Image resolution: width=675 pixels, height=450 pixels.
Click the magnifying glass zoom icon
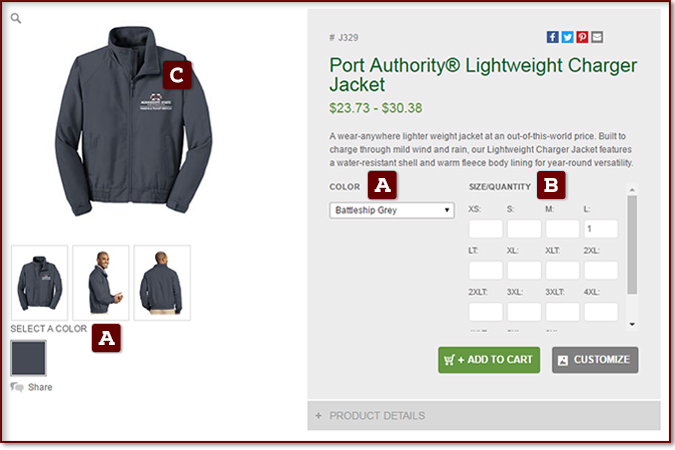pyautogui.click(x=16, y=18)
